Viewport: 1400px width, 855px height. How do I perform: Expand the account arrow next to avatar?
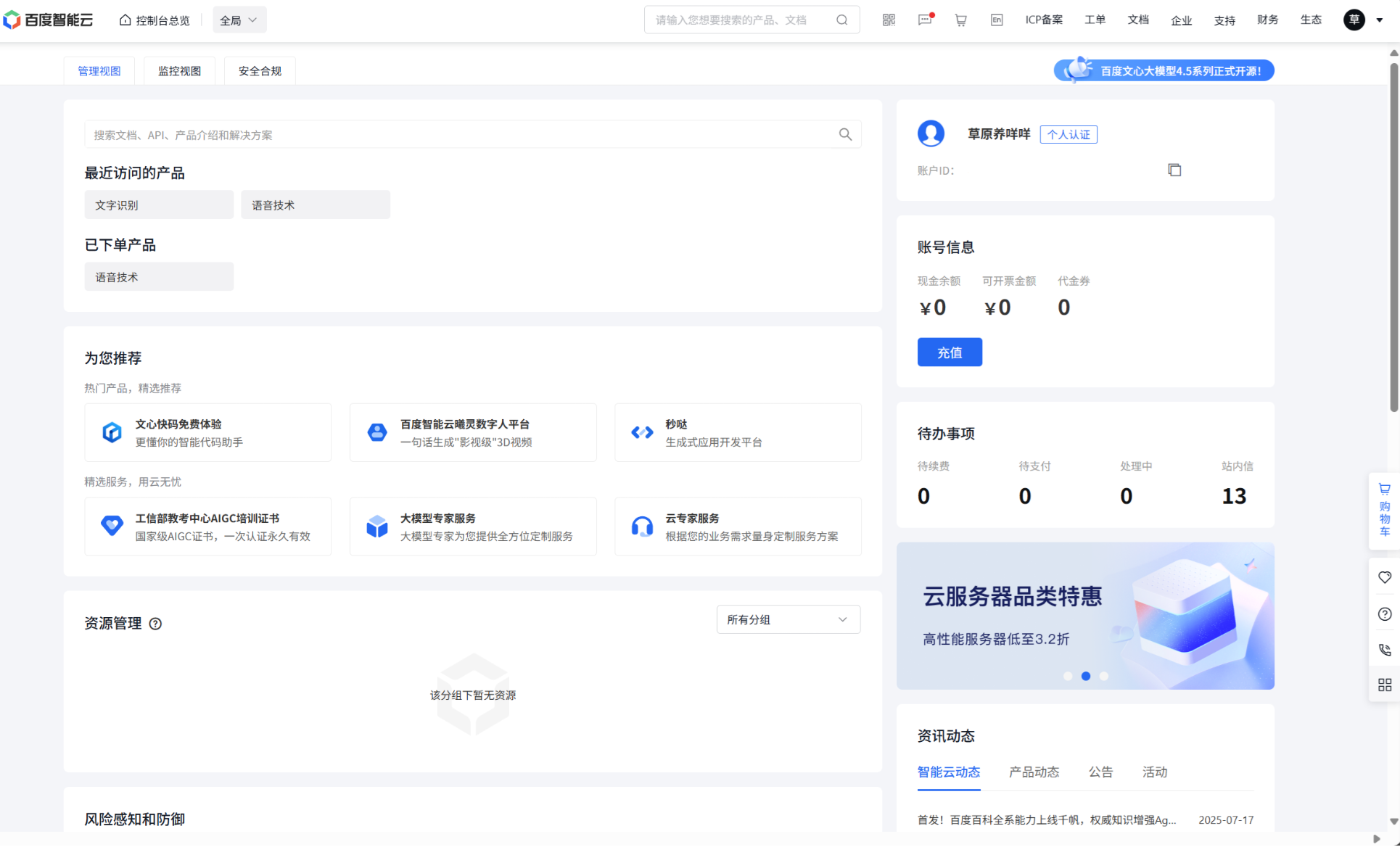point(1379,20)
